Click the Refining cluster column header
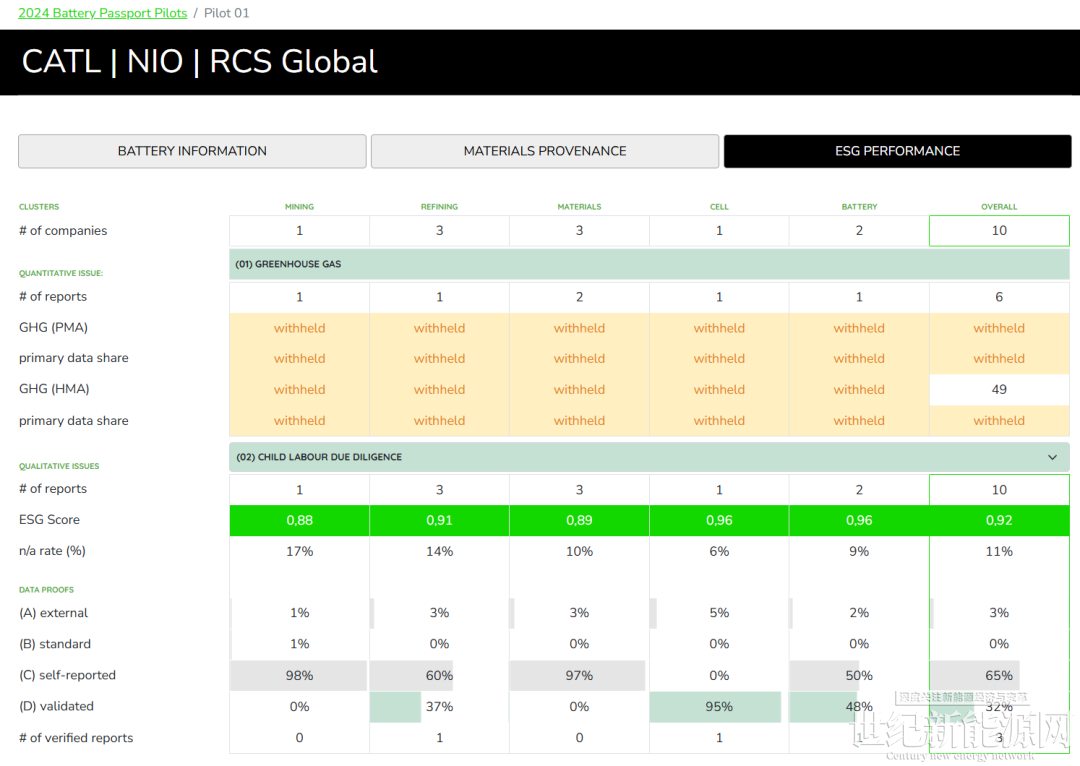The height and width of the screenshot is (766, 1080). click(439, 207)
